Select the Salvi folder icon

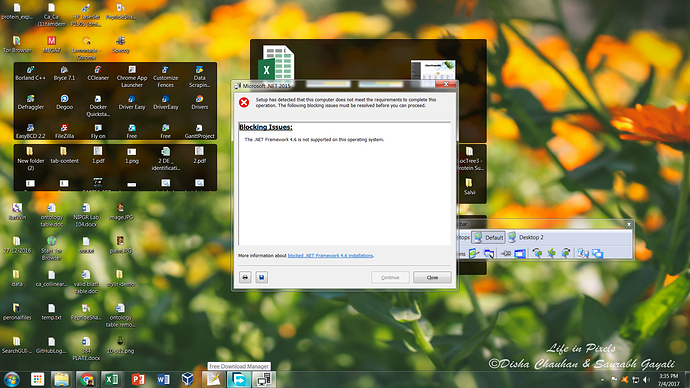tap(469, 187)
